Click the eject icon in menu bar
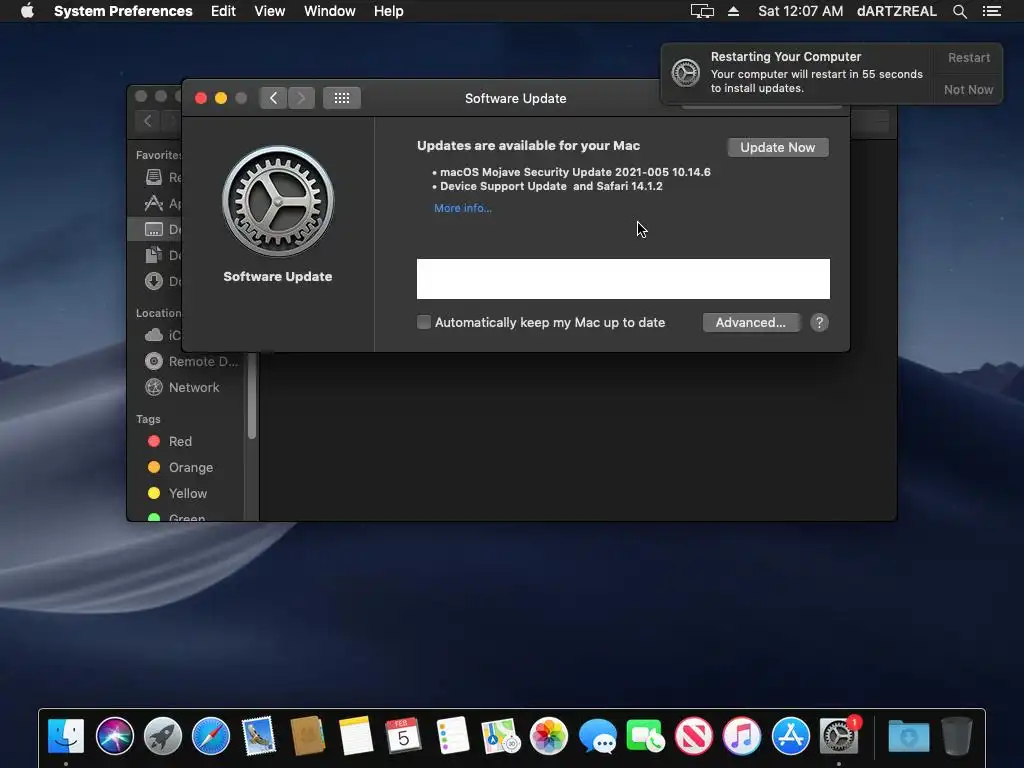Screen dimensions: 1024x768 (x=733, y=11)
